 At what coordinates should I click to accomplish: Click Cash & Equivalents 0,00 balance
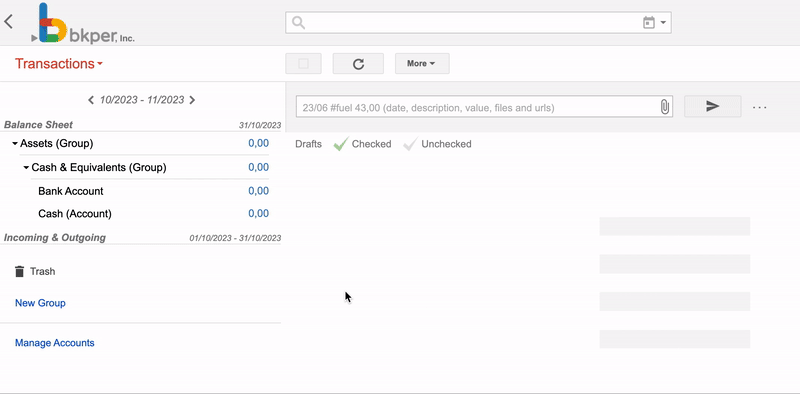click(x=259, y=167)
